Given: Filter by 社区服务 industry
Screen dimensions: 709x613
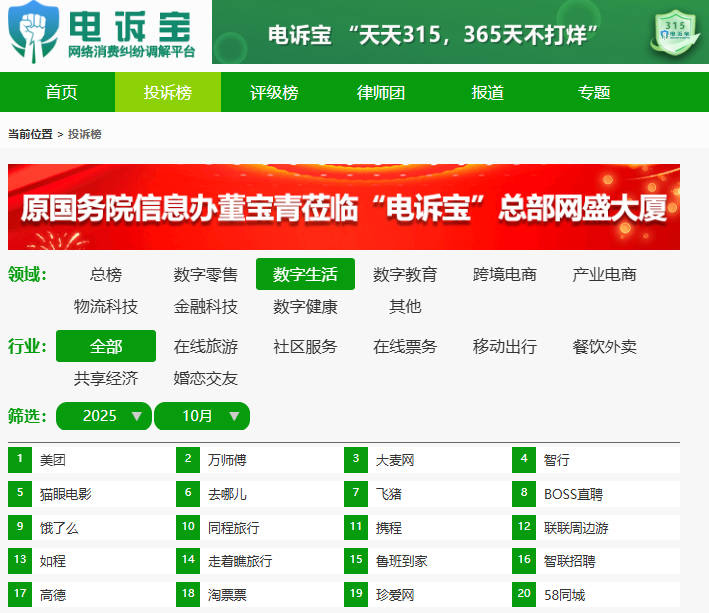Looking at the screenshot, I should pos(305,347).
